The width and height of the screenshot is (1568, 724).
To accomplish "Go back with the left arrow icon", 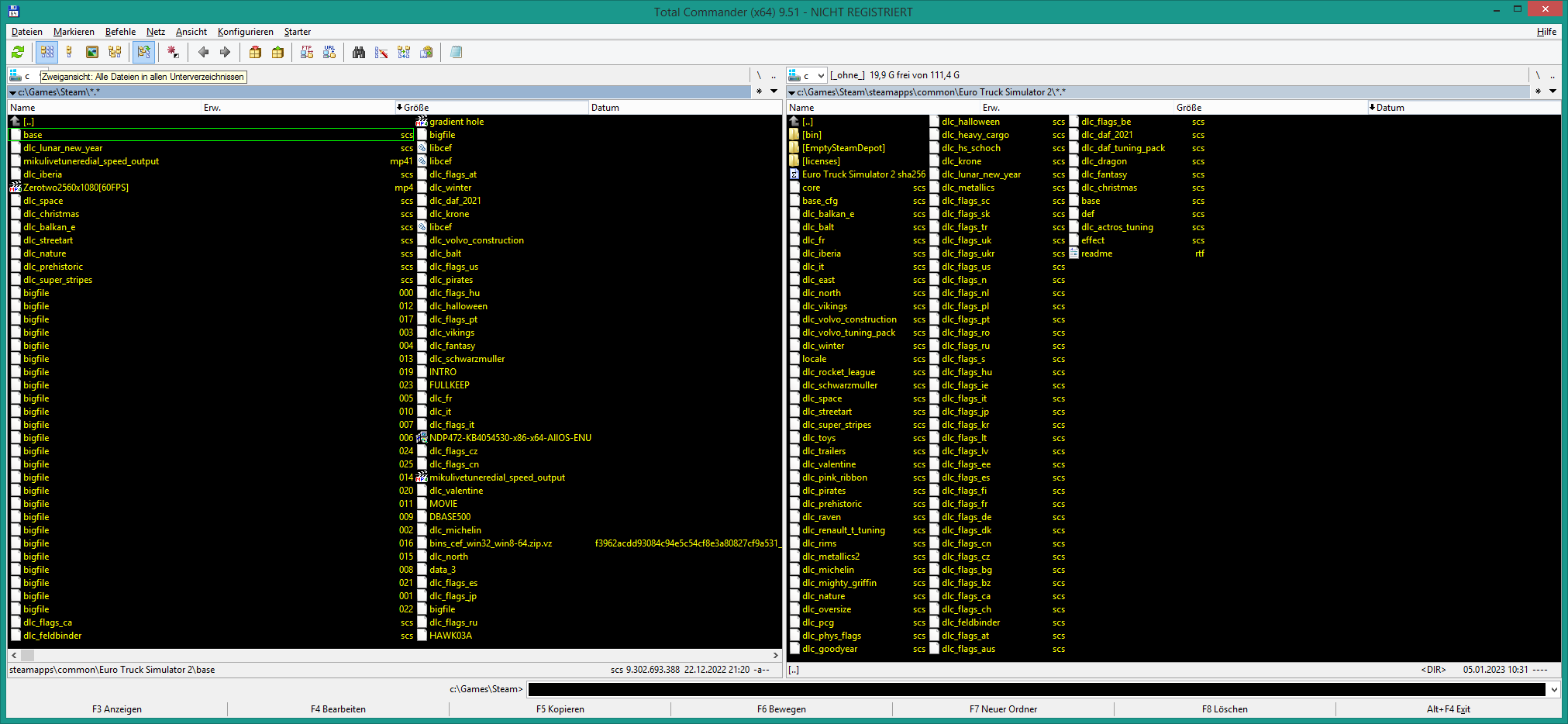I will click(x=203, y=52).
